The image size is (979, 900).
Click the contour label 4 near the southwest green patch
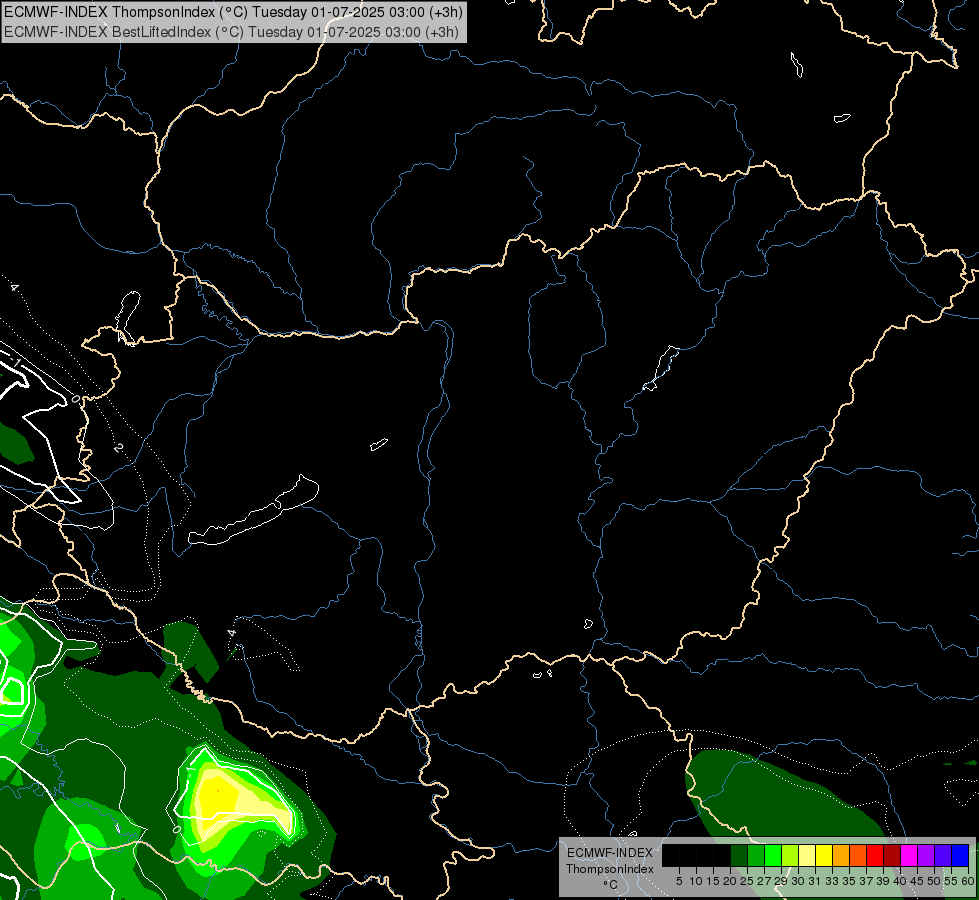[232, 633]
